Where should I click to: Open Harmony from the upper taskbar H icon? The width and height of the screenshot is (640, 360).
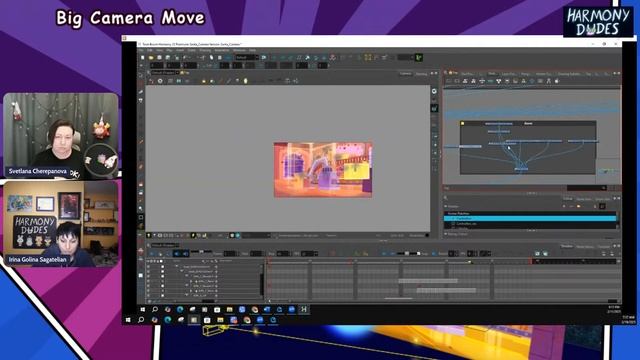click(304, 309)
